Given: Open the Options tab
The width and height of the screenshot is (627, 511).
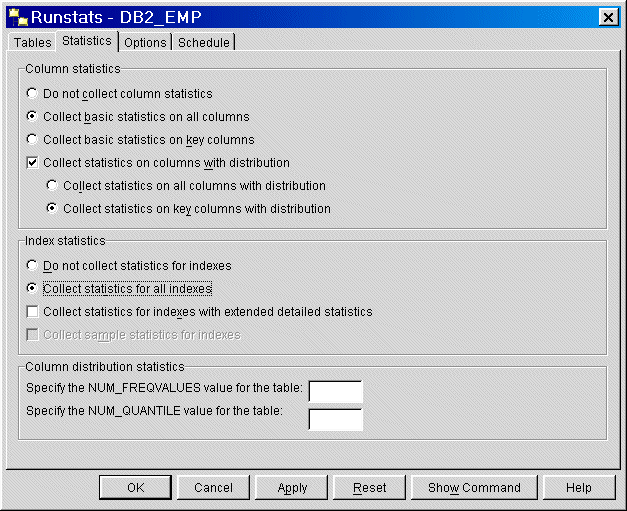Looking at the screenshot, I should coord(145,43).
